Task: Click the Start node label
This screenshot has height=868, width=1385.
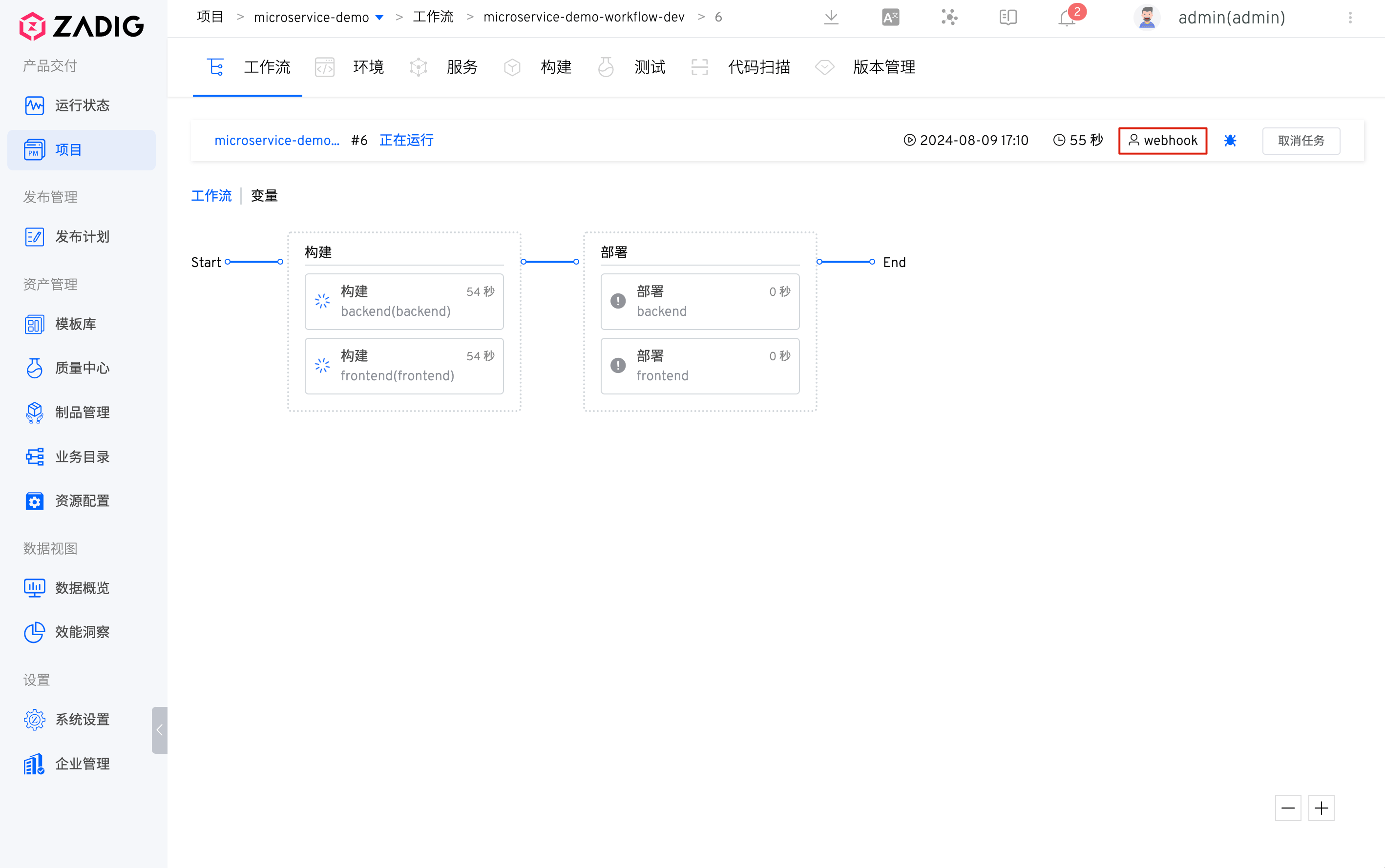Action: click(x=206, y=262)
